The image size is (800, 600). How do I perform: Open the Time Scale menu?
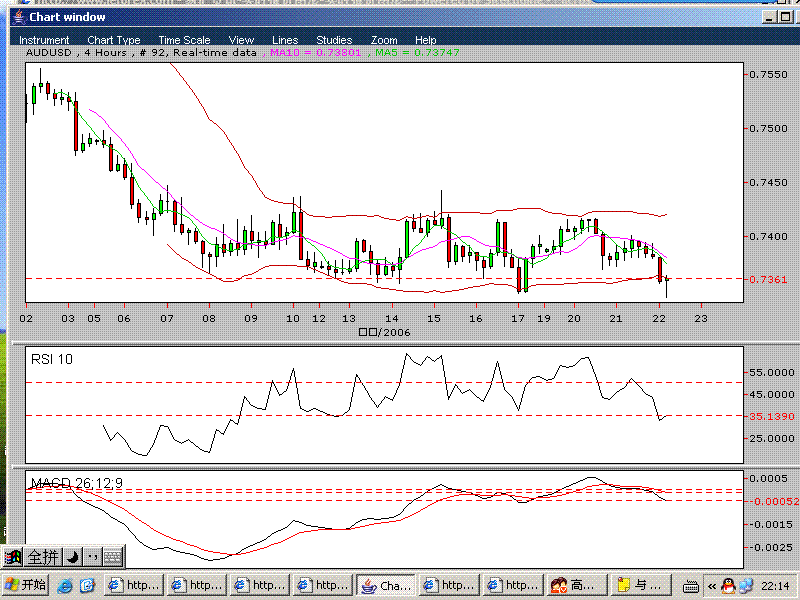tap(184, 40)
